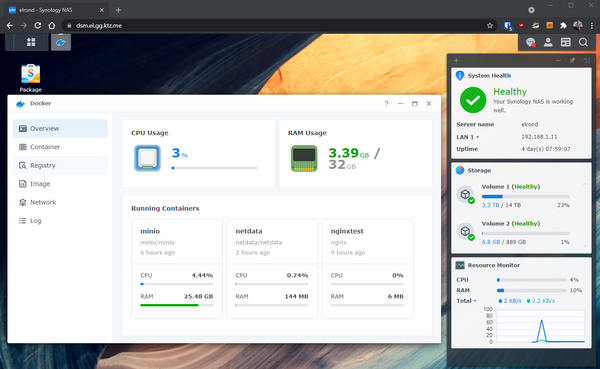The image size is (600, 369).
Task: Open the nginxtest container card title
Action: pos(347,231)
